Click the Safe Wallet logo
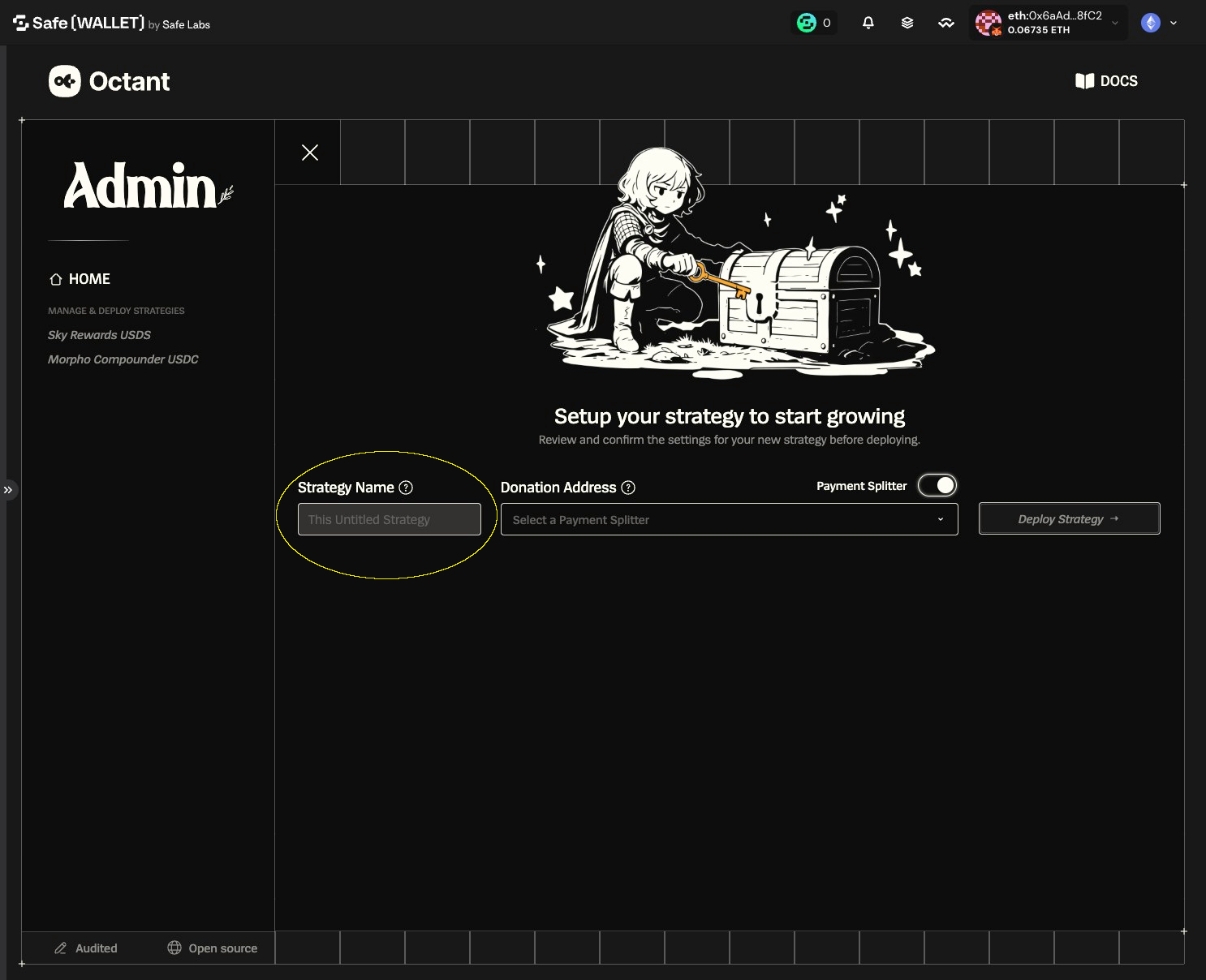This screenshot has height=980, width=1206. pyautogui.click(x=111, y=23)
